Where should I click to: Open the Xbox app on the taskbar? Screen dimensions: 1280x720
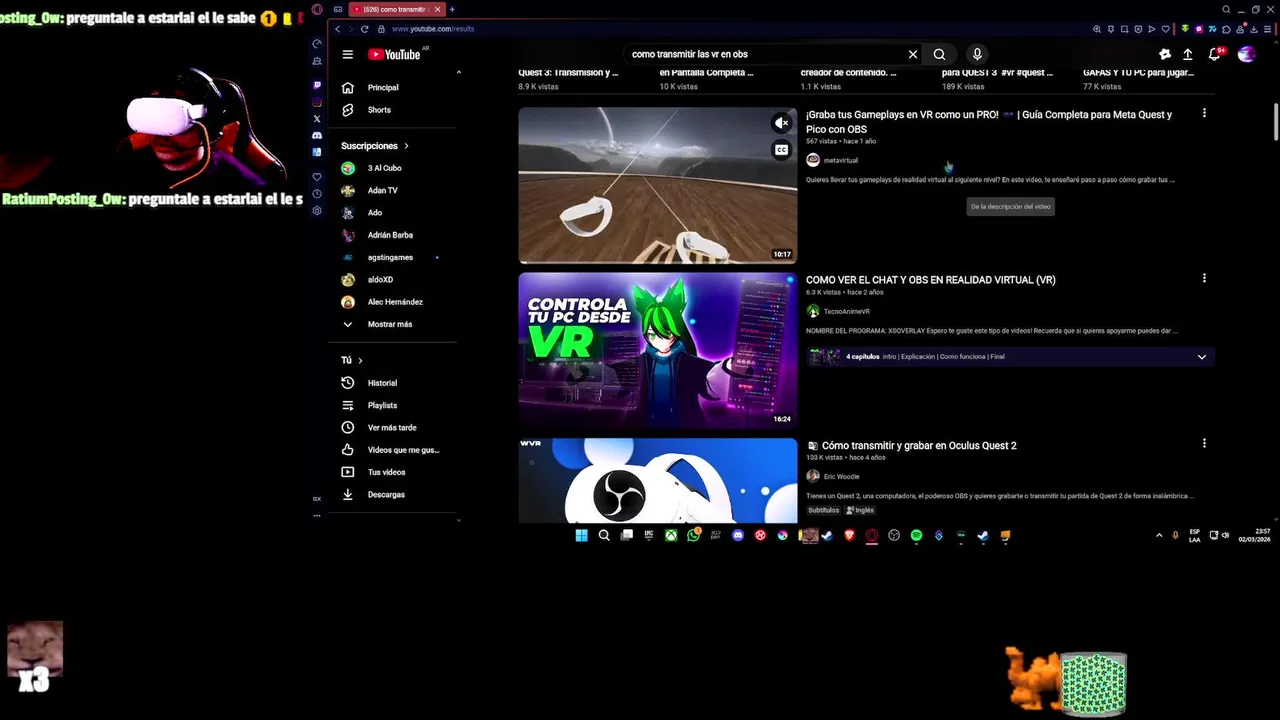click(x=671, y=536)
